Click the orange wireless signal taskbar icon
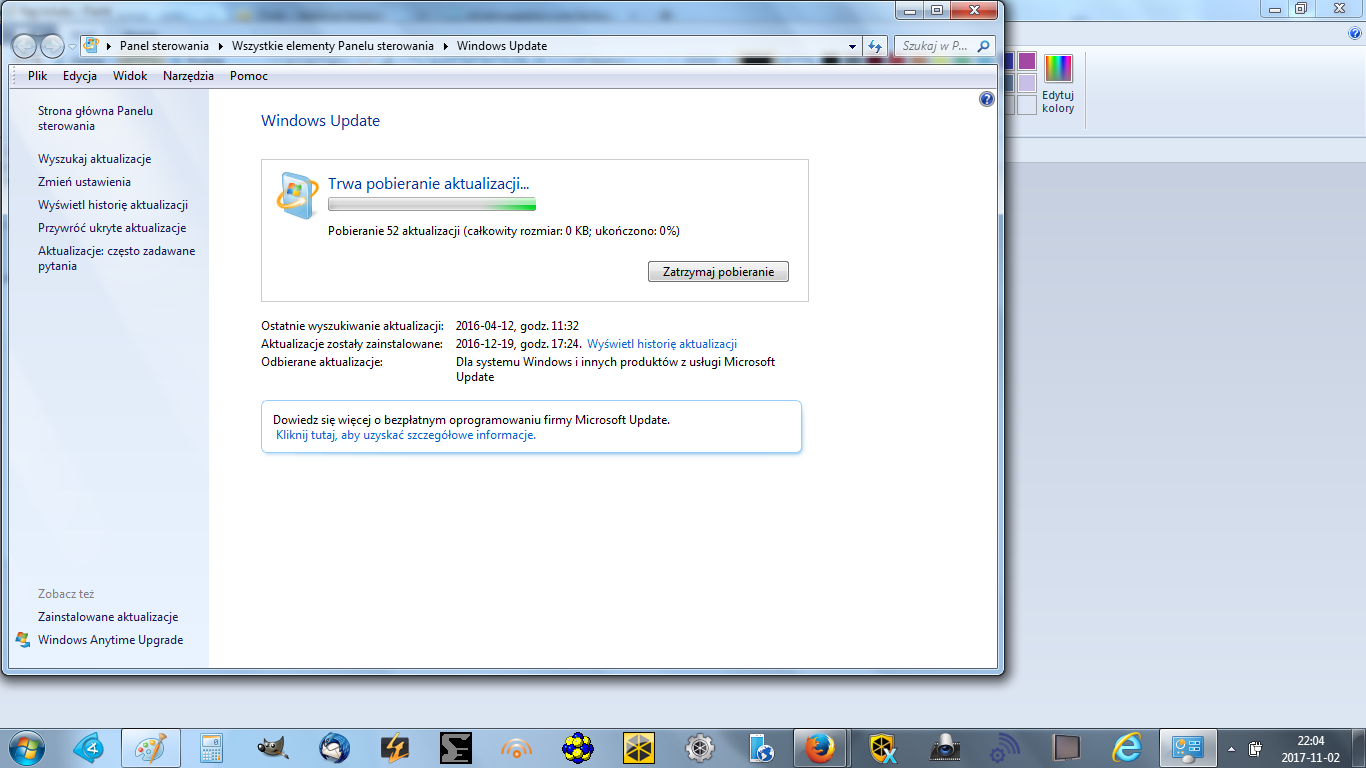Screen dimensions: 1366x768 pos(517,748)
